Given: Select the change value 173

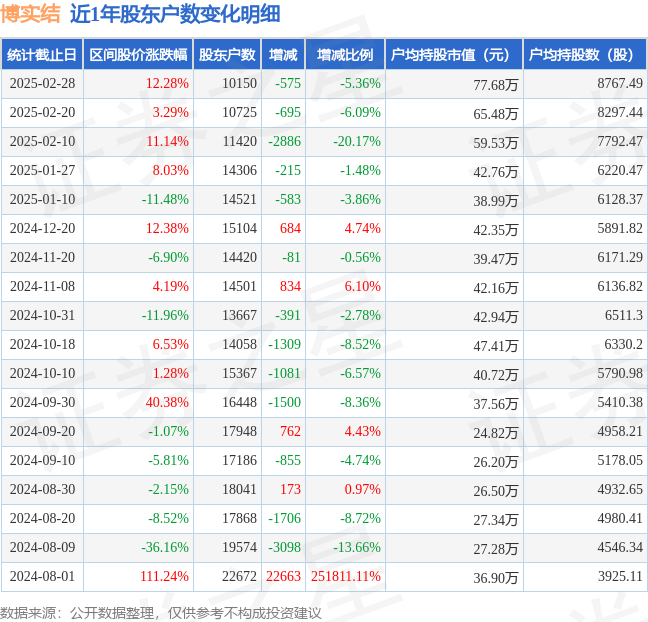Looking at the screenshot, I should click(x=291, y=489).
